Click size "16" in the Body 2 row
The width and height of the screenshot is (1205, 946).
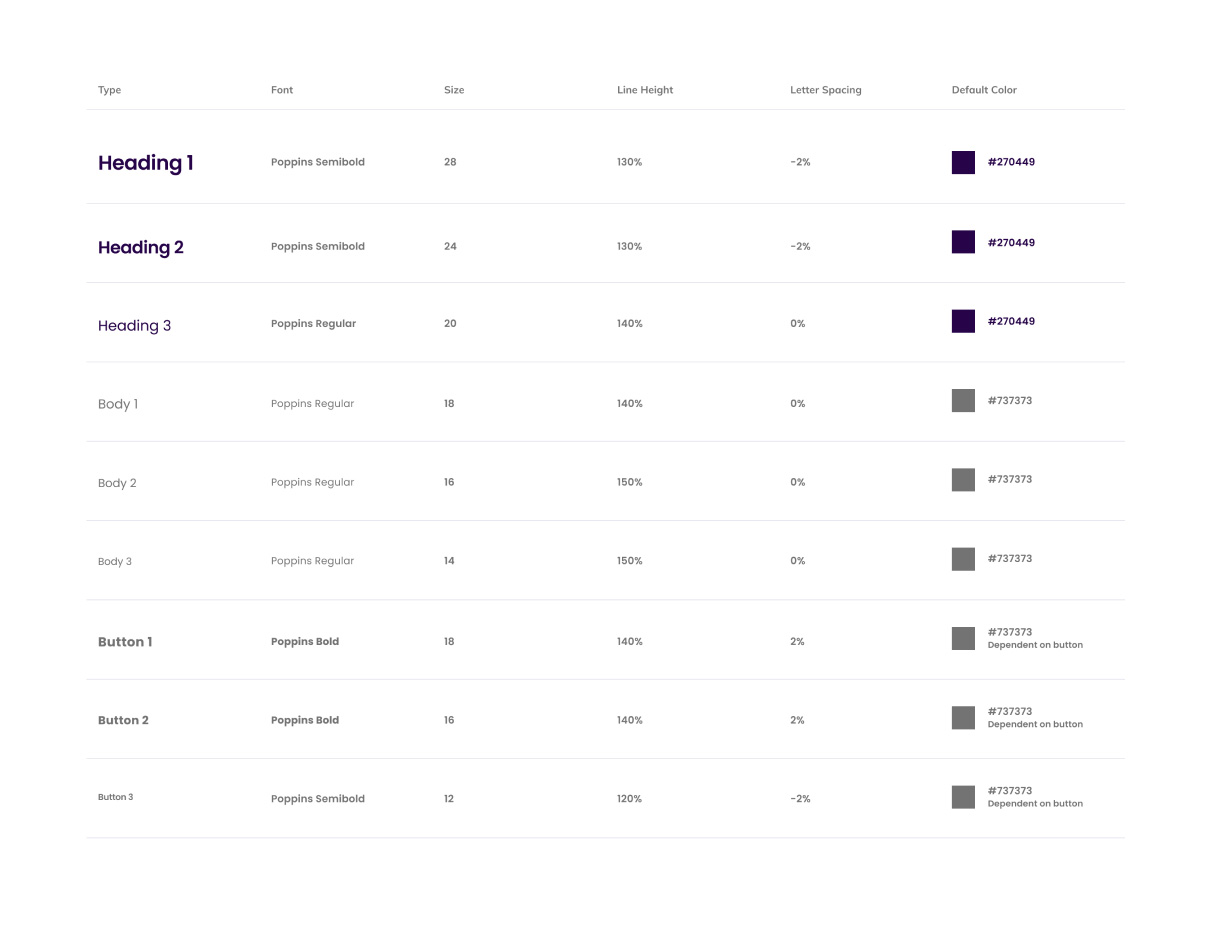pos(449,482)
